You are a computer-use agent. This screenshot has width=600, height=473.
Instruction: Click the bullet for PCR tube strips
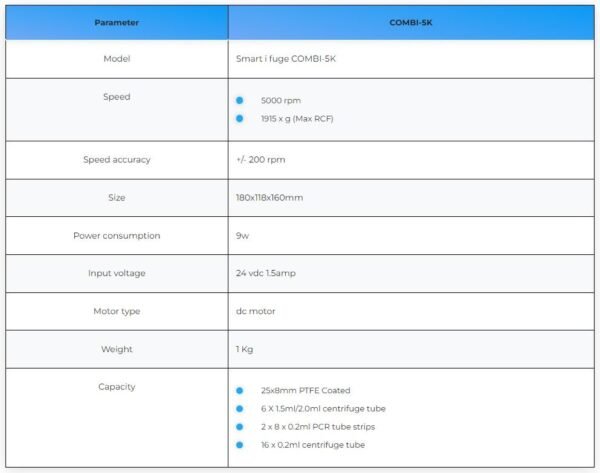[240, 427]
